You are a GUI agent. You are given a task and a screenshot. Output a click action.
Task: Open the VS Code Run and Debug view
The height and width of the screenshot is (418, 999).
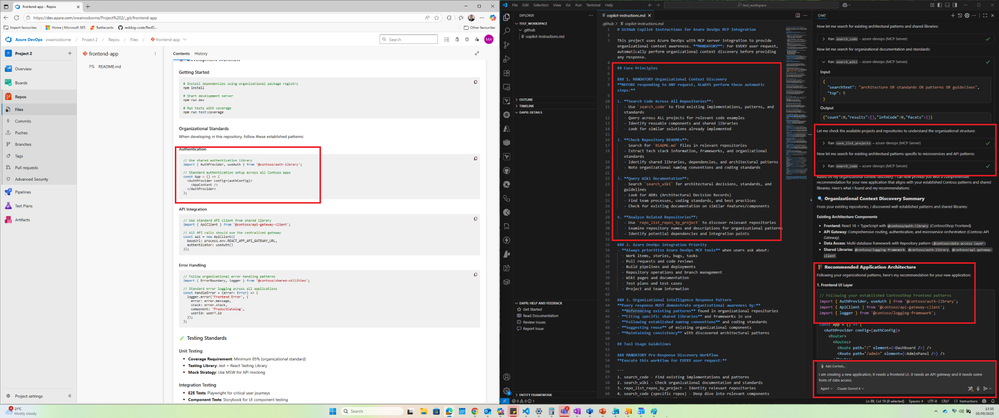pos(507,59)
